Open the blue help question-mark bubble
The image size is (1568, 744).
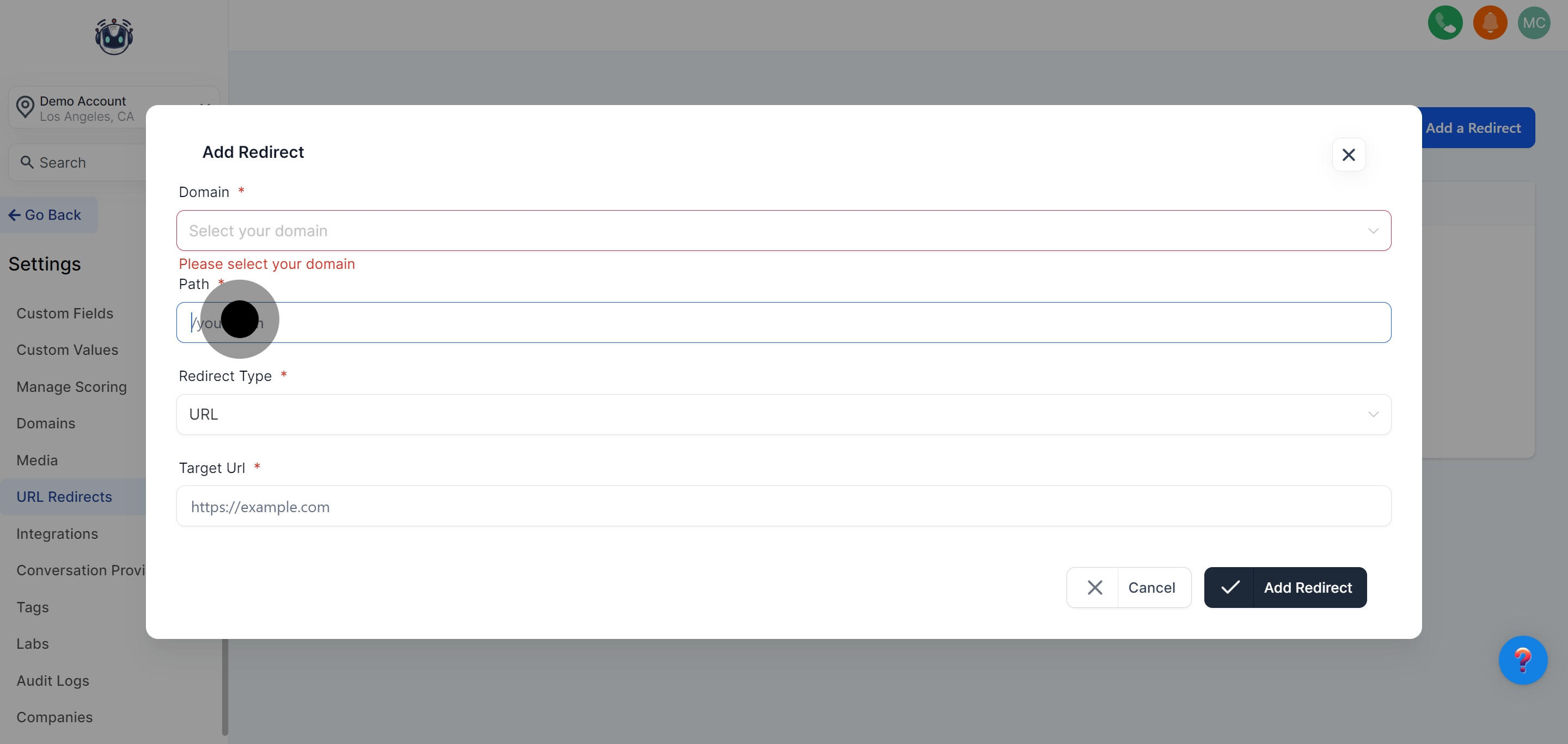point(1522,660)
